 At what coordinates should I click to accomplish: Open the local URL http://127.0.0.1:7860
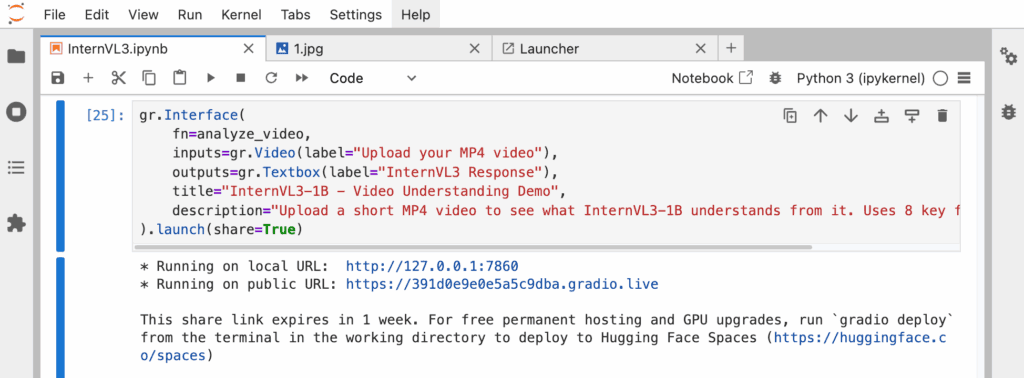[432, 266]
